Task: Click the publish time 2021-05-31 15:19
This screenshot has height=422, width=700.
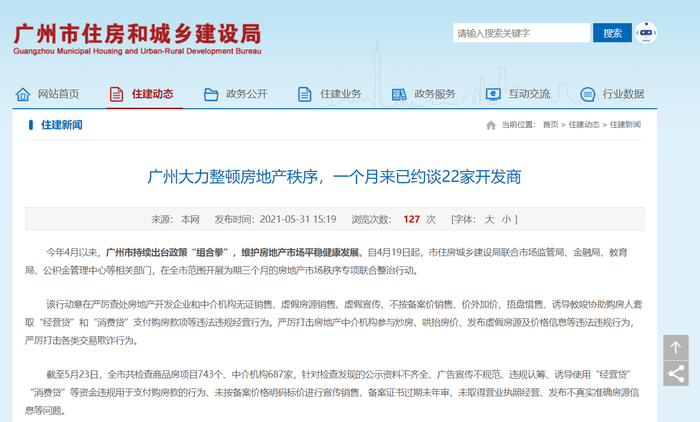Action: (x=298, y=219)
